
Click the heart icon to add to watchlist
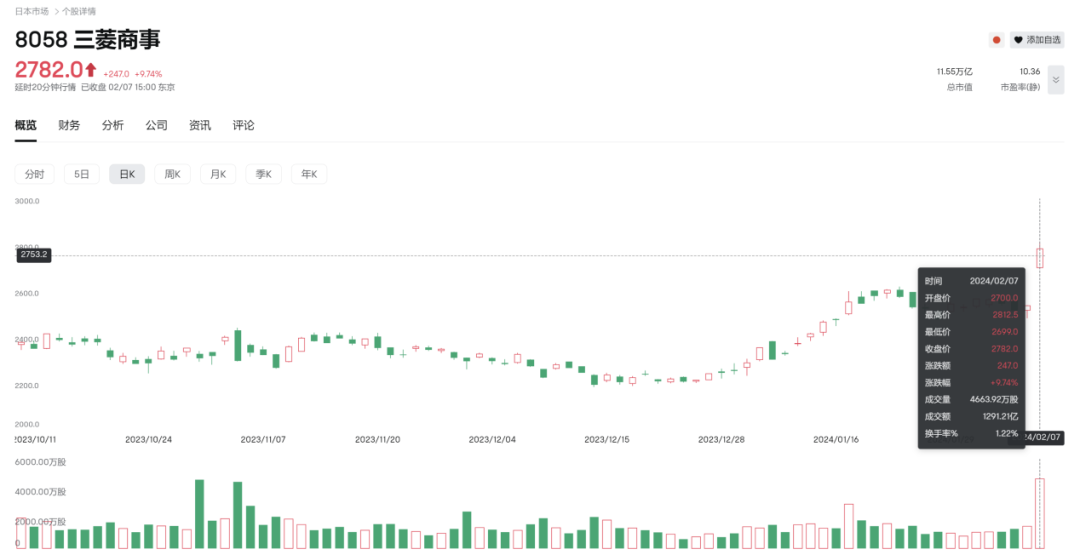tap(1019, 40)
